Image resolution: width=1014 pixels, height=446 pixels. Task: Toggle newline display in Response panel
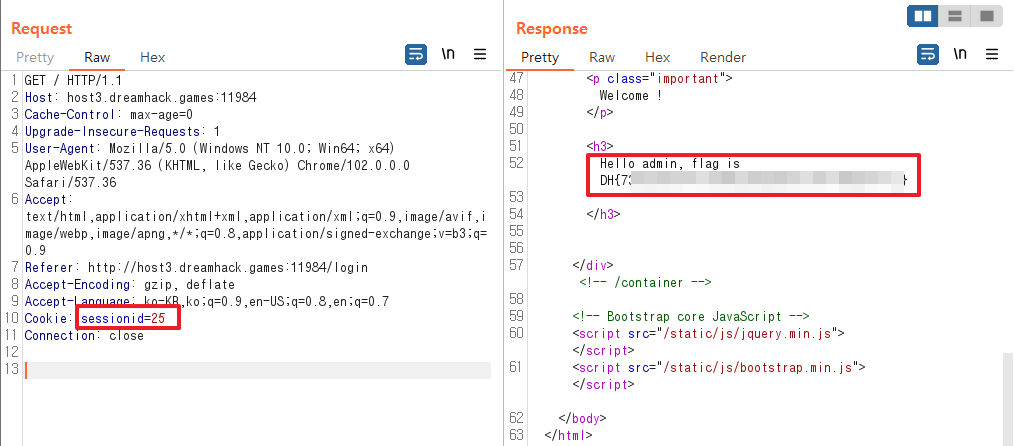960,54
